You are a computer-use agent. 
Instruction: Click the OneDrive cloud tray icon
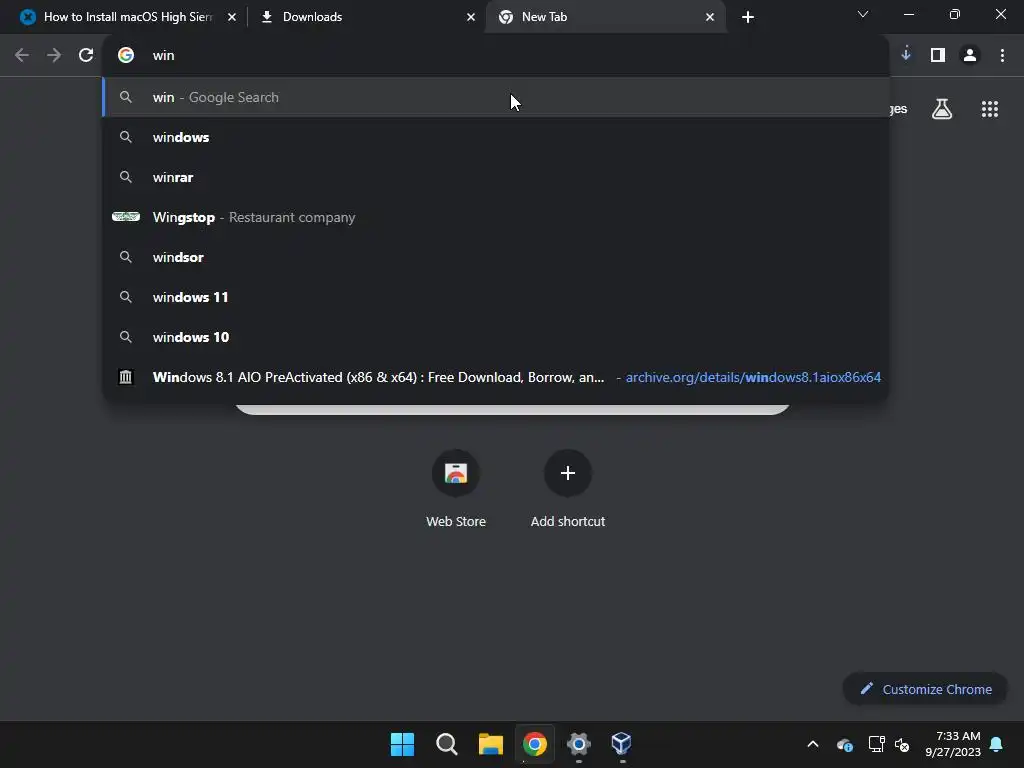844,744
